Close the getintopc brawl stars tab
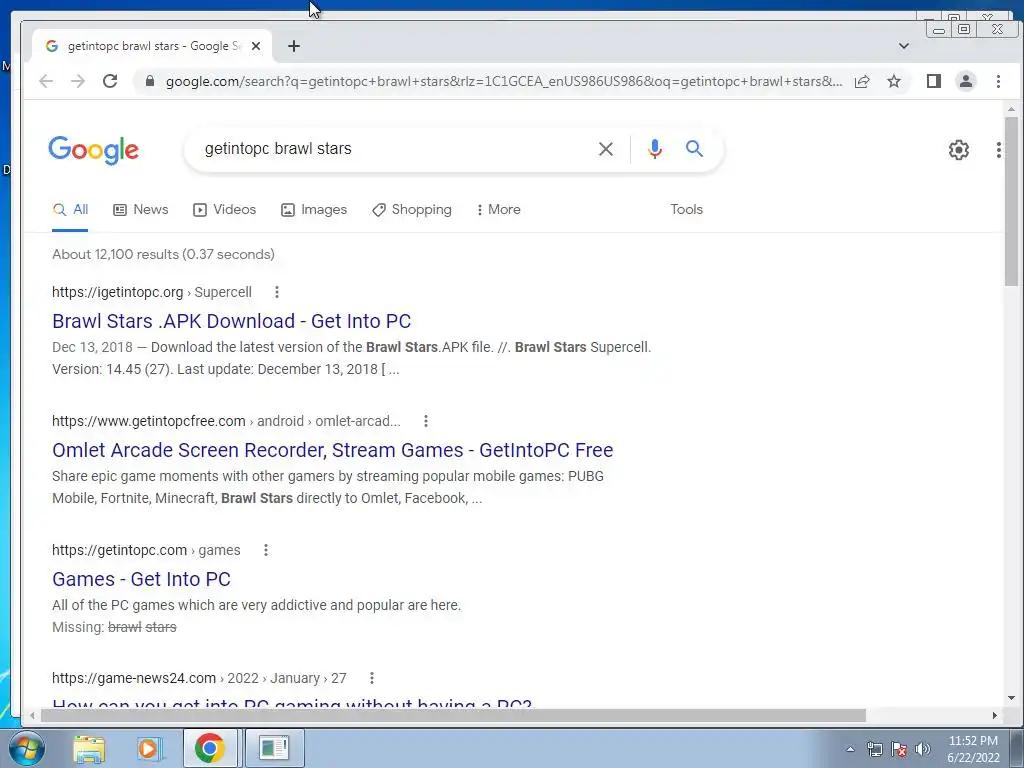Viewport: 1024px width, 768px height. [256, 46]
